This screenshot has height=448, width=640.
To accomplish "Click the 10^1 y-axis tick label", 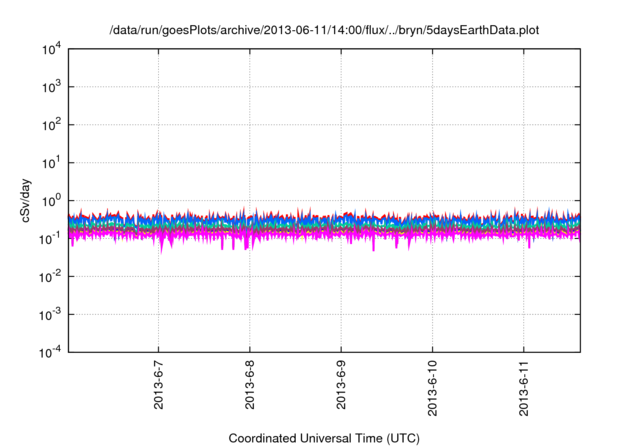I will click(x=51, y=163).
